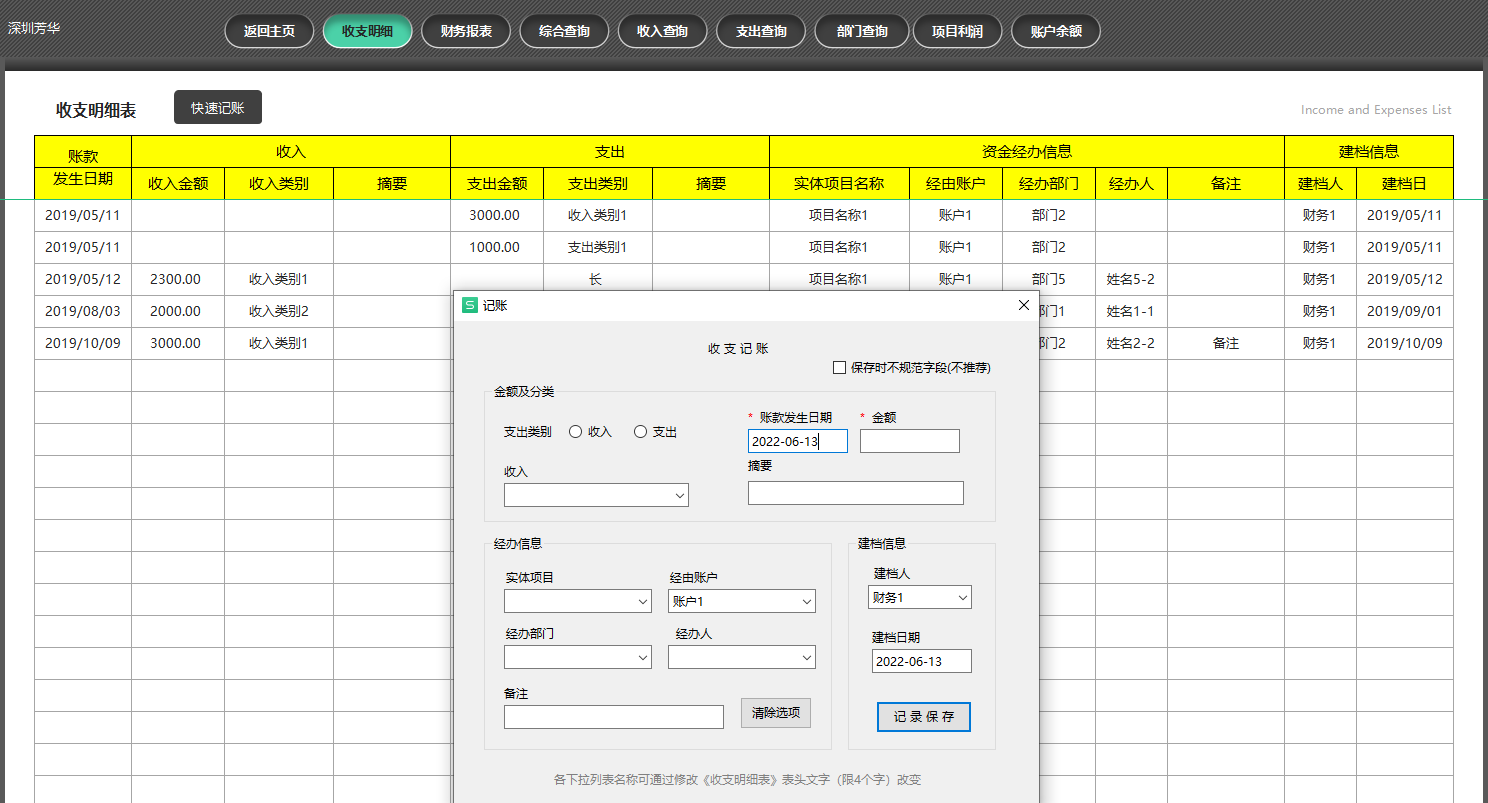1488x803 pixels.
Task: Open the 收入查询 navigation tab
Action: [662, 31]
